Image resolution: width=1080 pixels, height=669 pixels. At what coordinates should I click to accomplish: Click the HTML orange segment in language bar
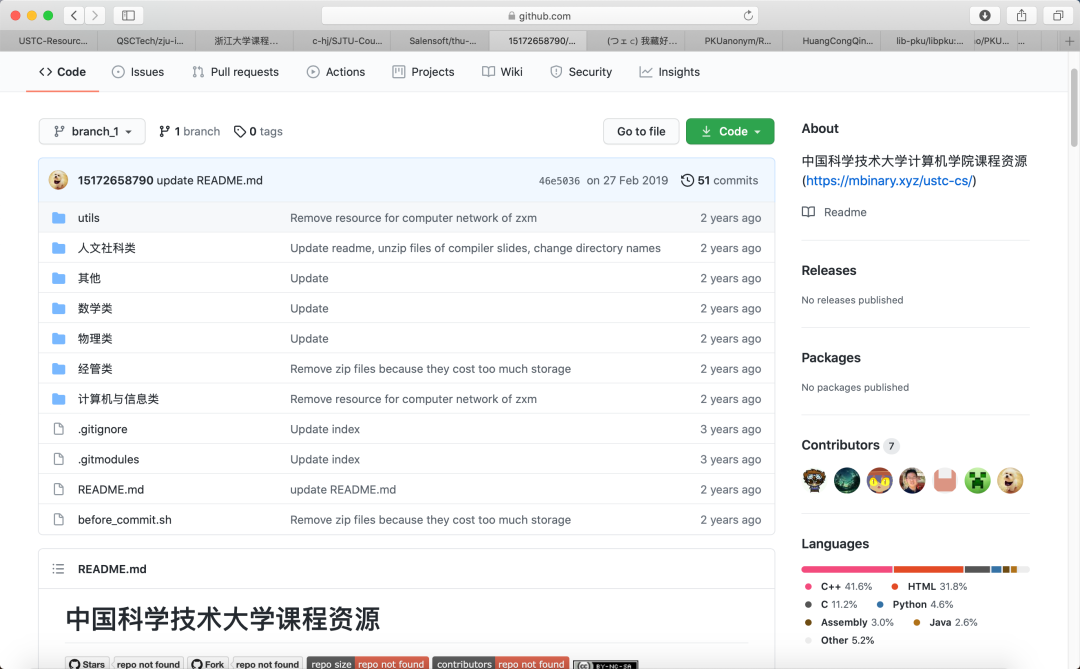(928, 570)
